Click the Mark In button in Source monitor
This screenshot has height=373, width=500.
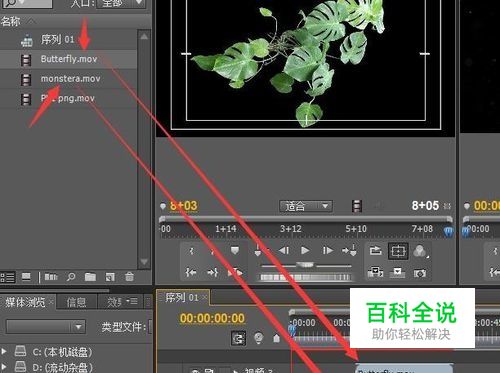(191, 251)
